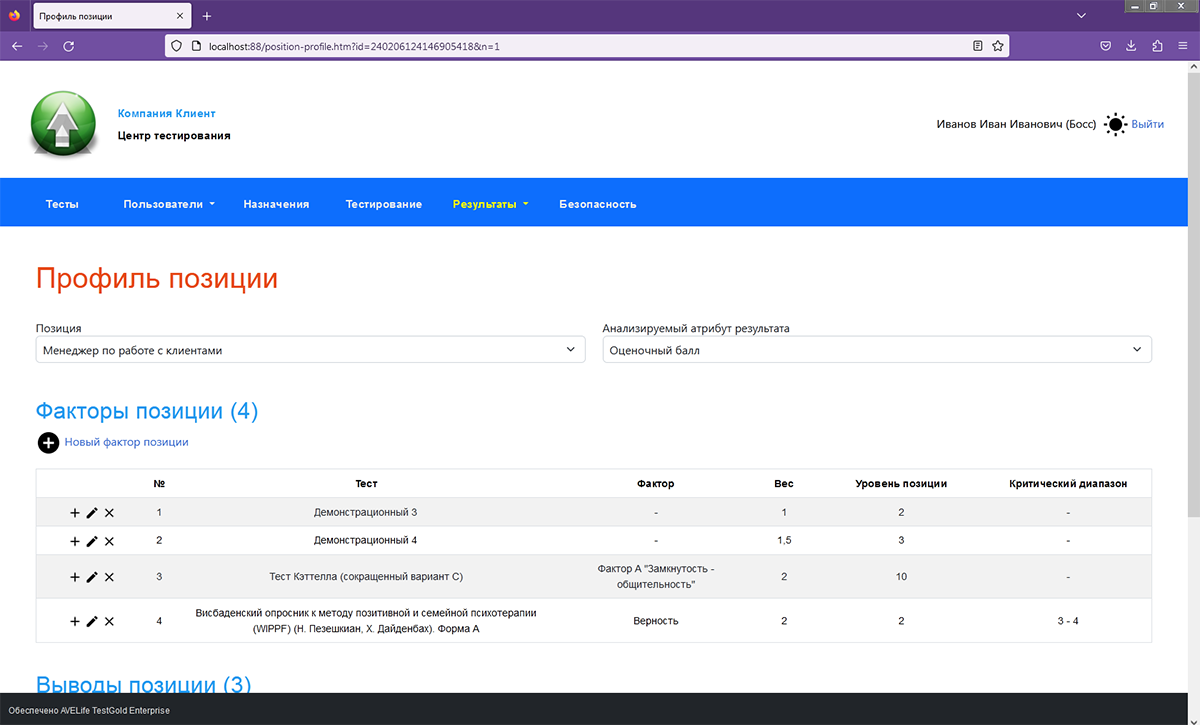Open the Безопасность navigation item
Image resolution: width=1200 pixels, height=725 pixels.
click(x=597, y=204)
